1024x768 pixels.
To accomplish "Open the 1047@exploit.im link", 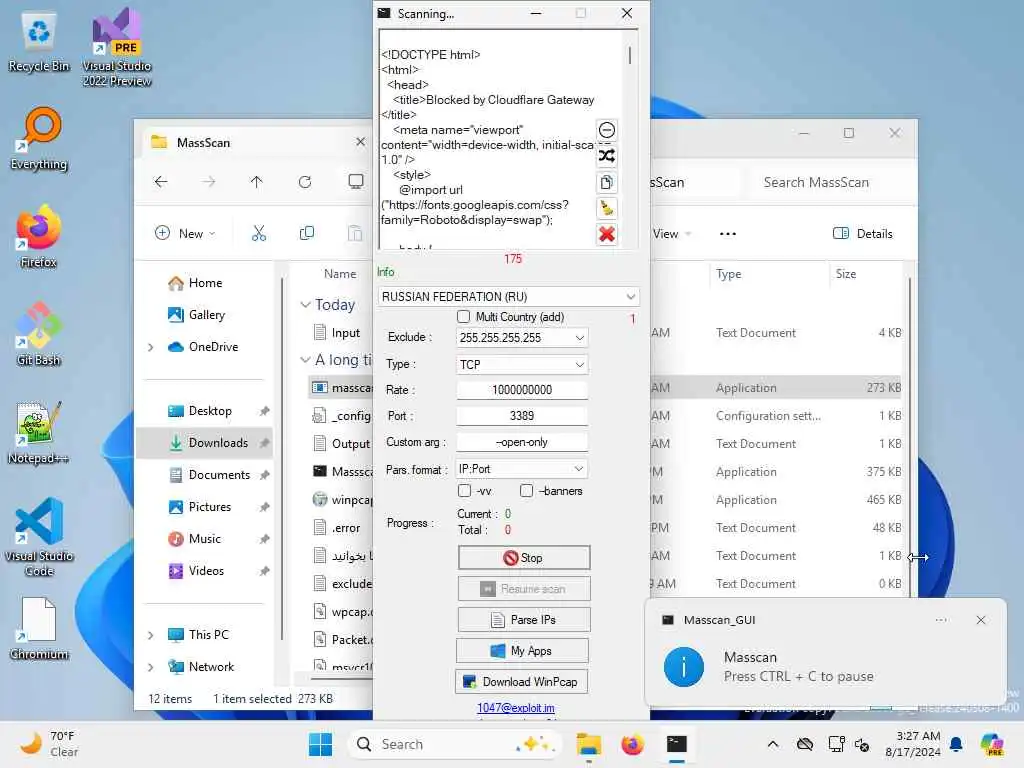I will point(515,708).
